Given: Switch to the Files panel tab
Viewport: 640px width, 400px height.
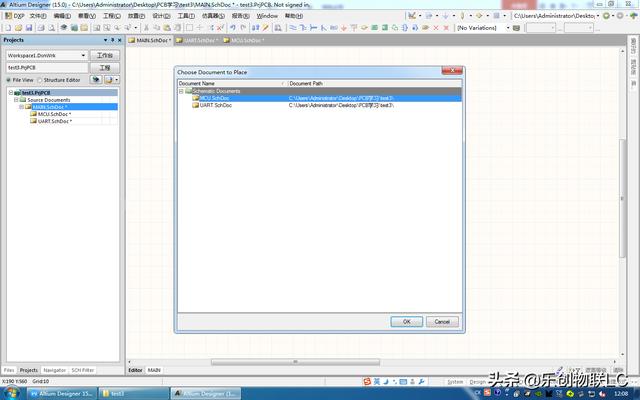Looking at the screenshot, I should (9, 370).
